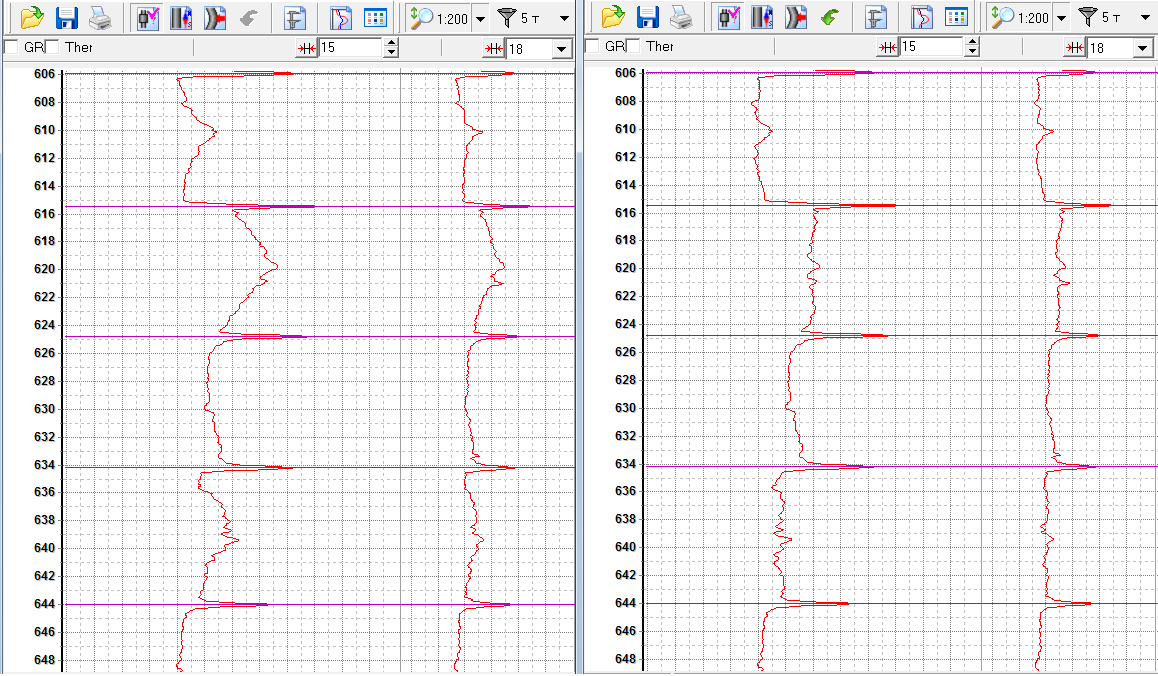This screenshot has width=1158, height=676.
Task: Open a file in the left window
Action: pos(31,17)
